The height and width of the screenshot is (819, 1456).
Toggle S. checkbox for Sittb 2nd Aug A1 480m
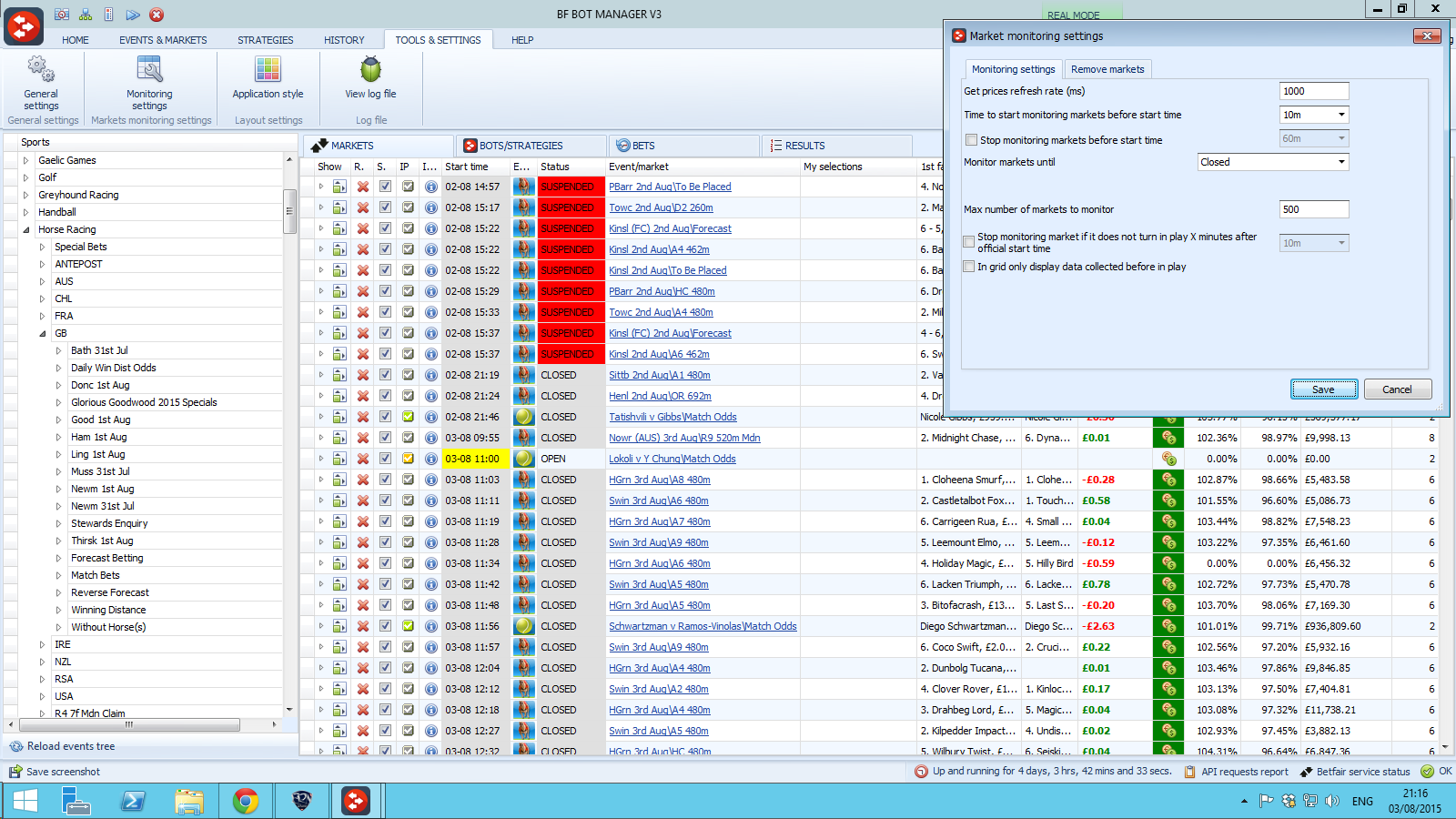385,375
